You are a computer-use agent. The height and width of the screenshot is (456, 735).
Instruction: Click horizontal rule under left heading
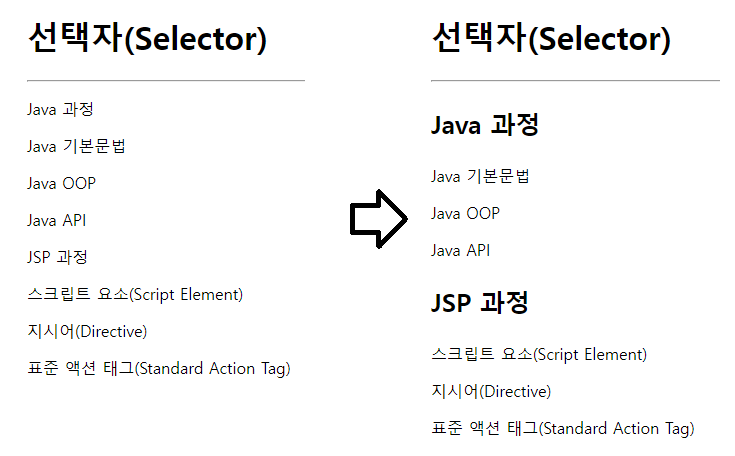(166, 81)
